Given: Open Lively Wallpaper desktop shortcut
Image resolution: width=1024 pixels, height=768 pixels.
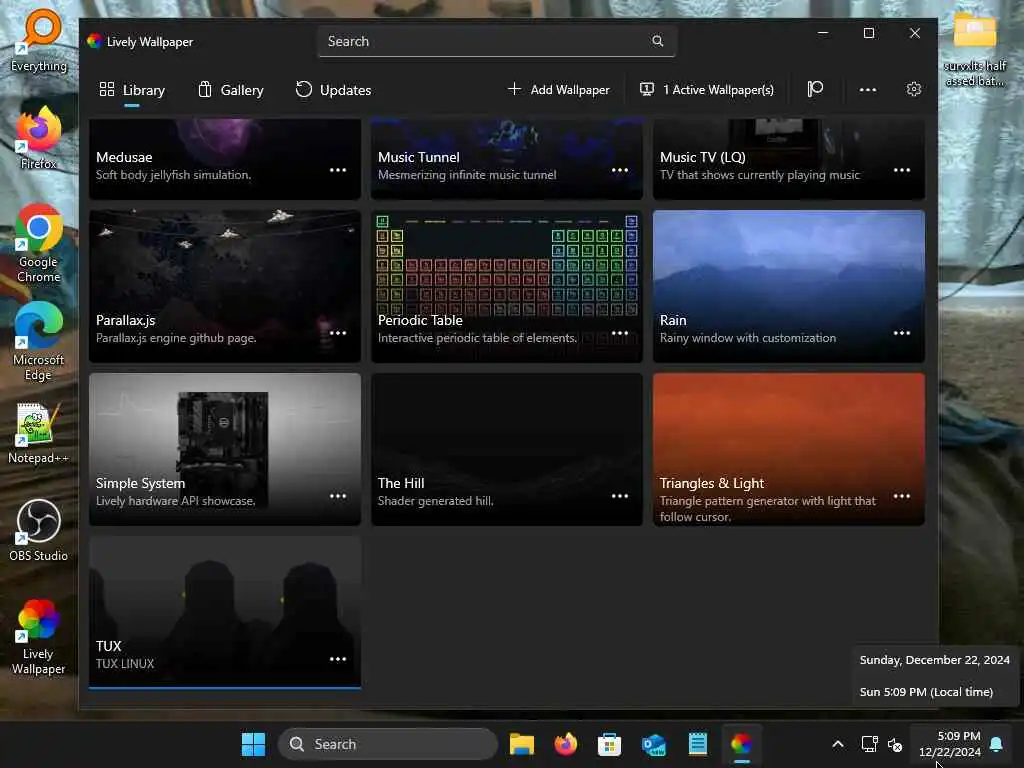Looking at the screenshot, I should pyautogui.click(x=38, y=637).
